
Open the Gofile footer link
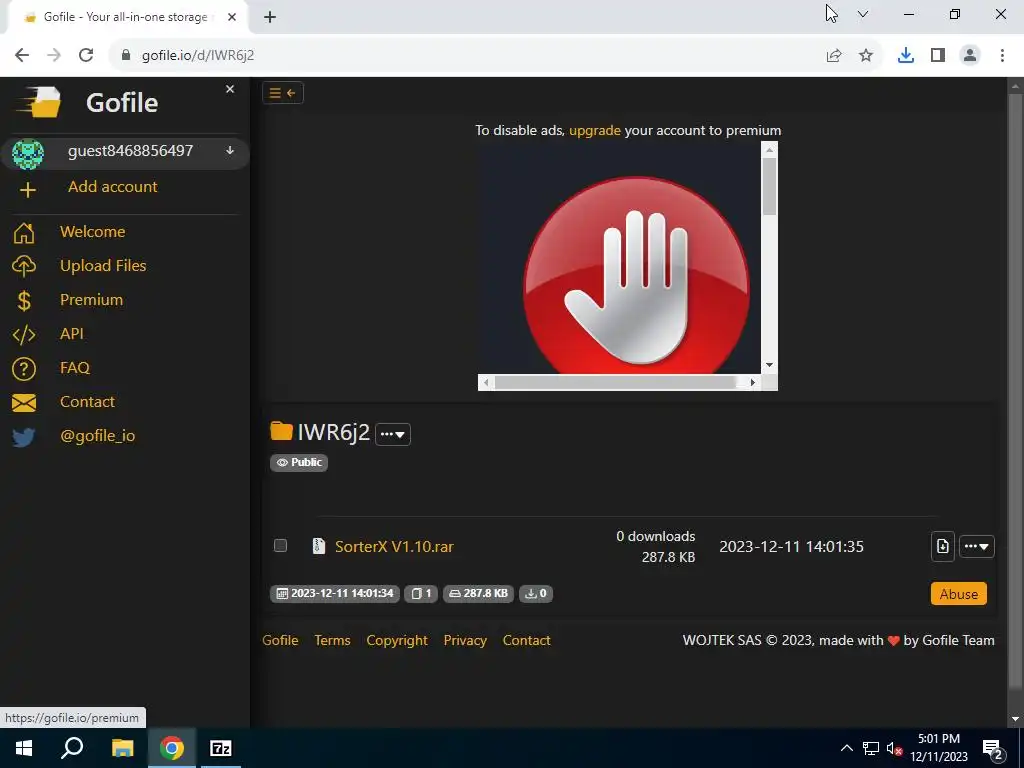click(x=280, y=641)
